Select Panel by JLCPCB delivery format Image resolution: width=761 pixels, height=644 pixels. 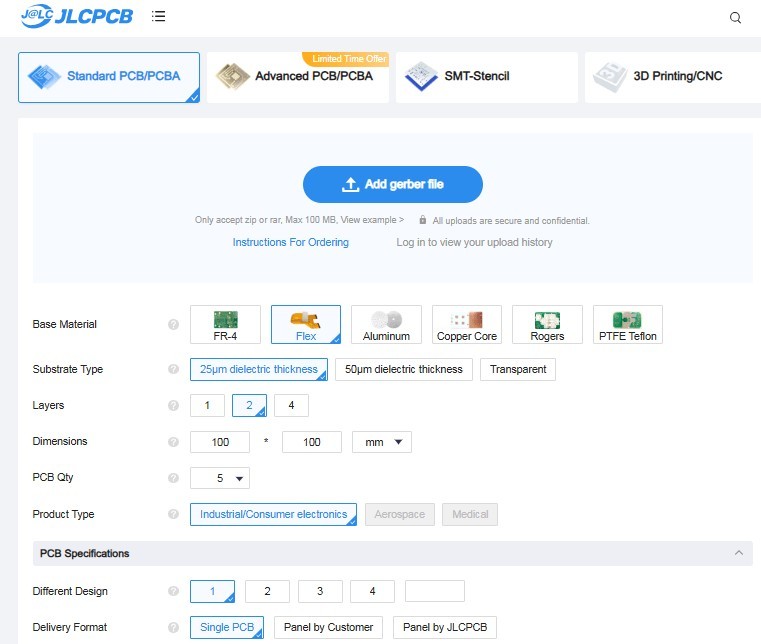pos(445,627)
